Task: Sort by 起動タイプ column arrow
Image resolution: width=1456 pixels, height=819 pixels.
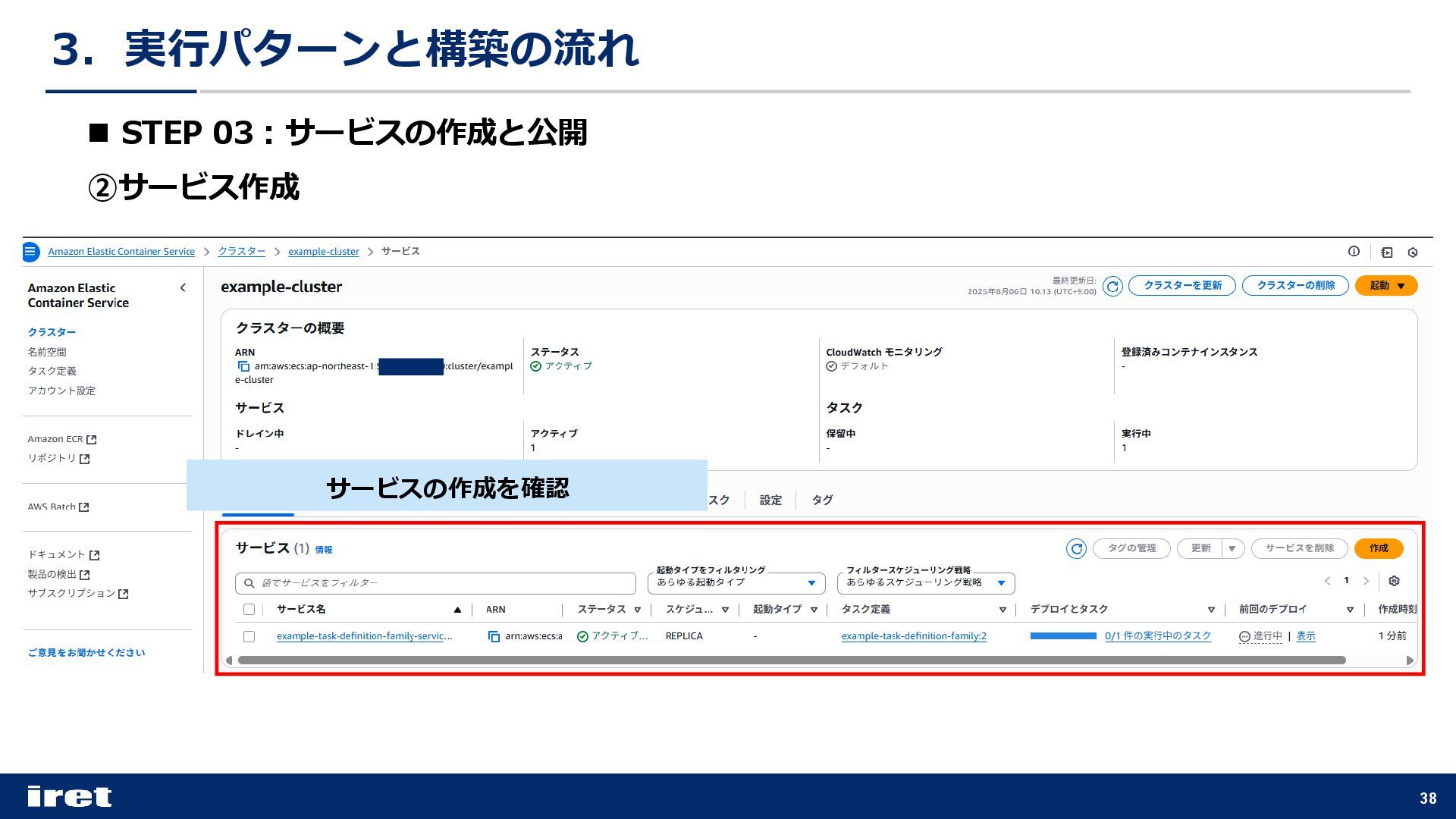Action: [814, 610]
